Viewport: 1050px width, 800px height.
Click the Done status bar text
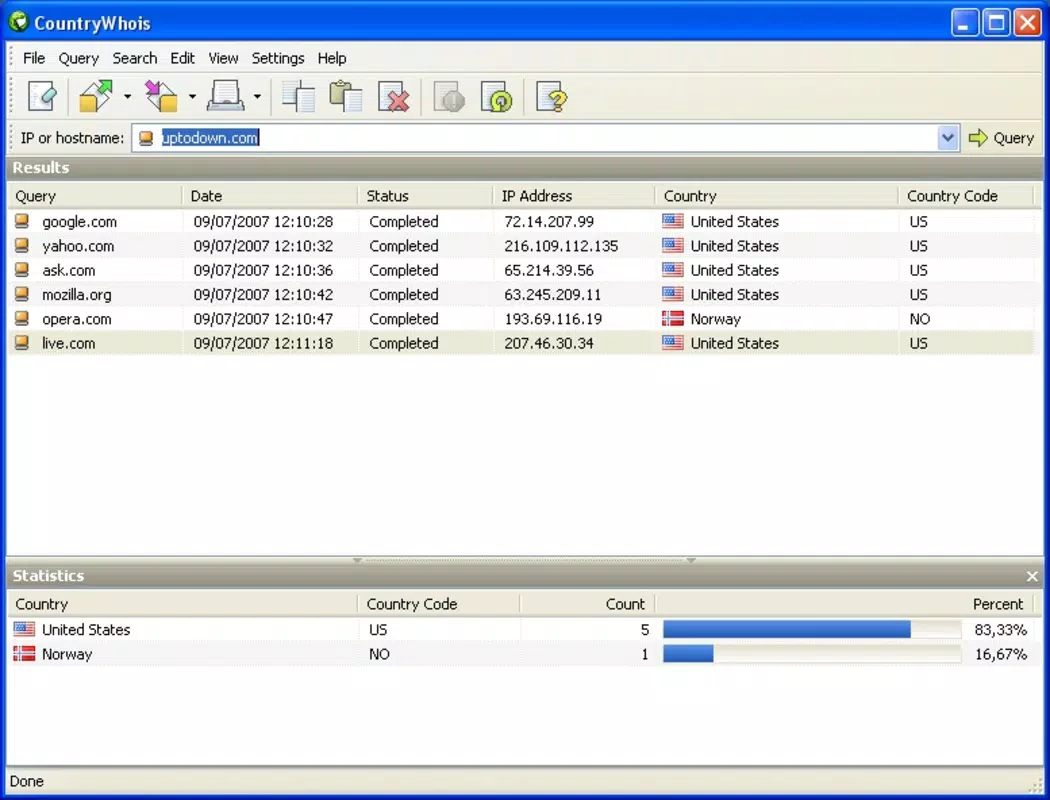coord(27,781)
